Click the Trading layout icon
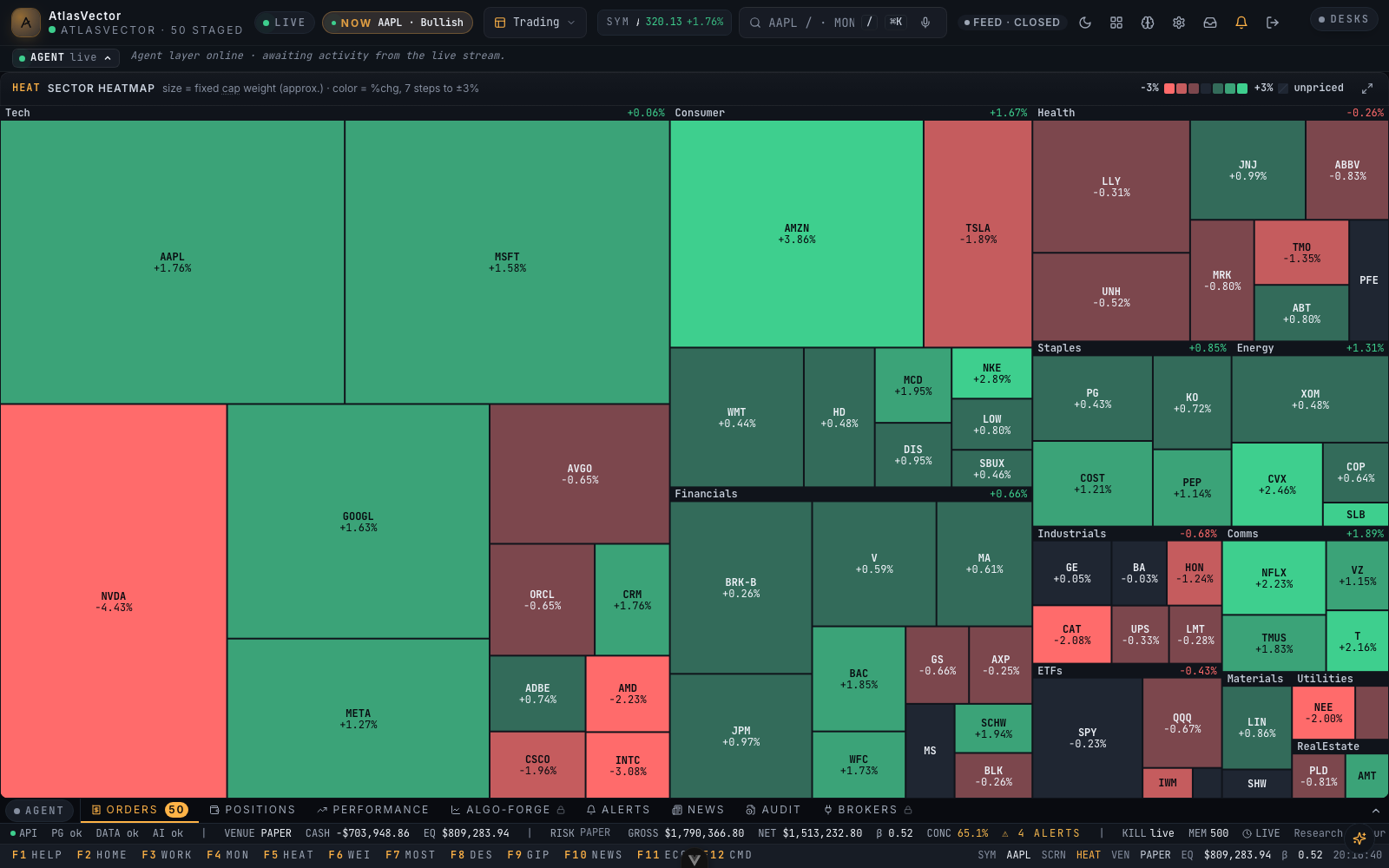 coord(500,23)
